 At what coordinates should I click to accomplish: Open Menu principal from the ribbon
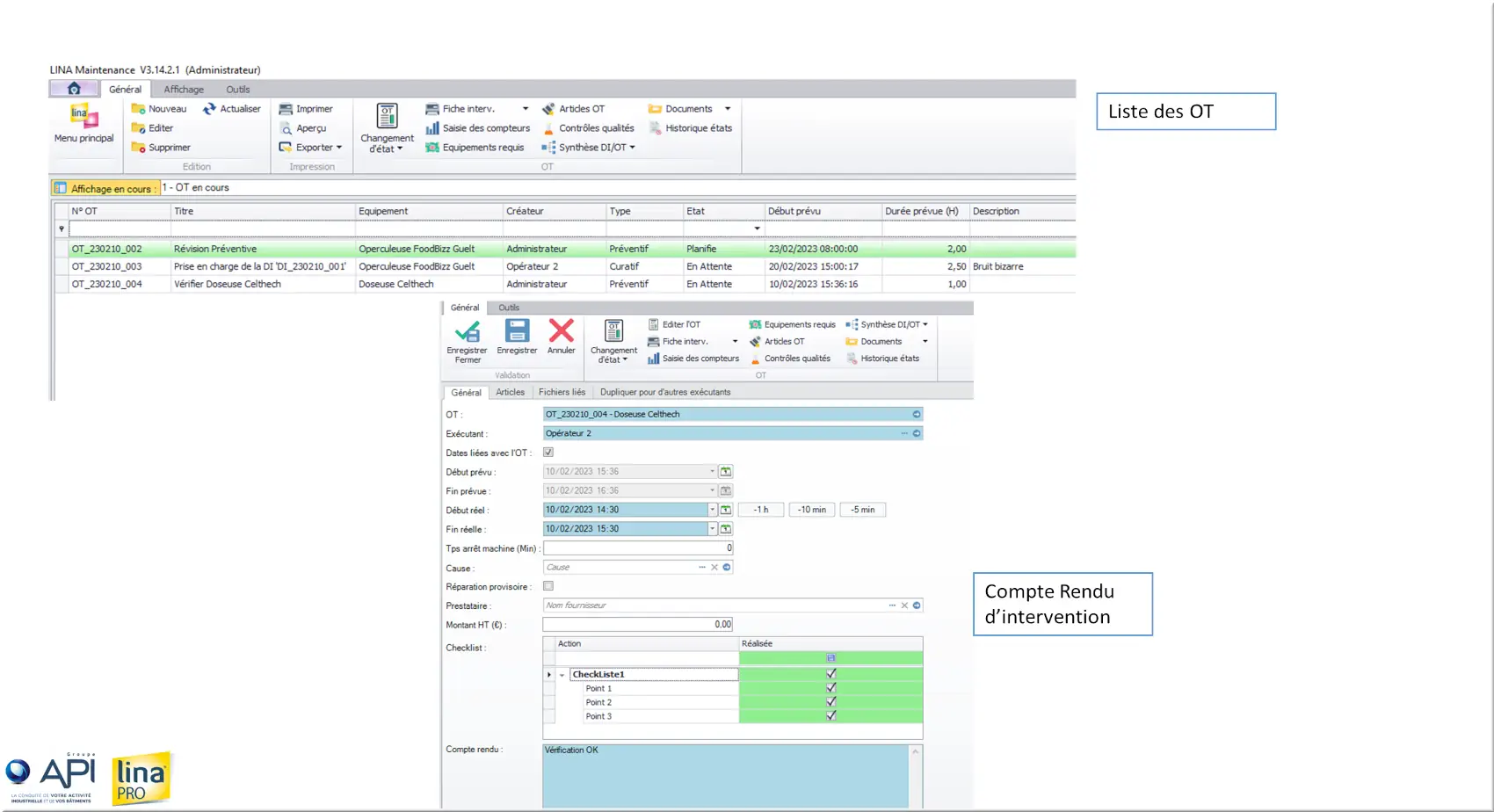[x=83, y=124]
